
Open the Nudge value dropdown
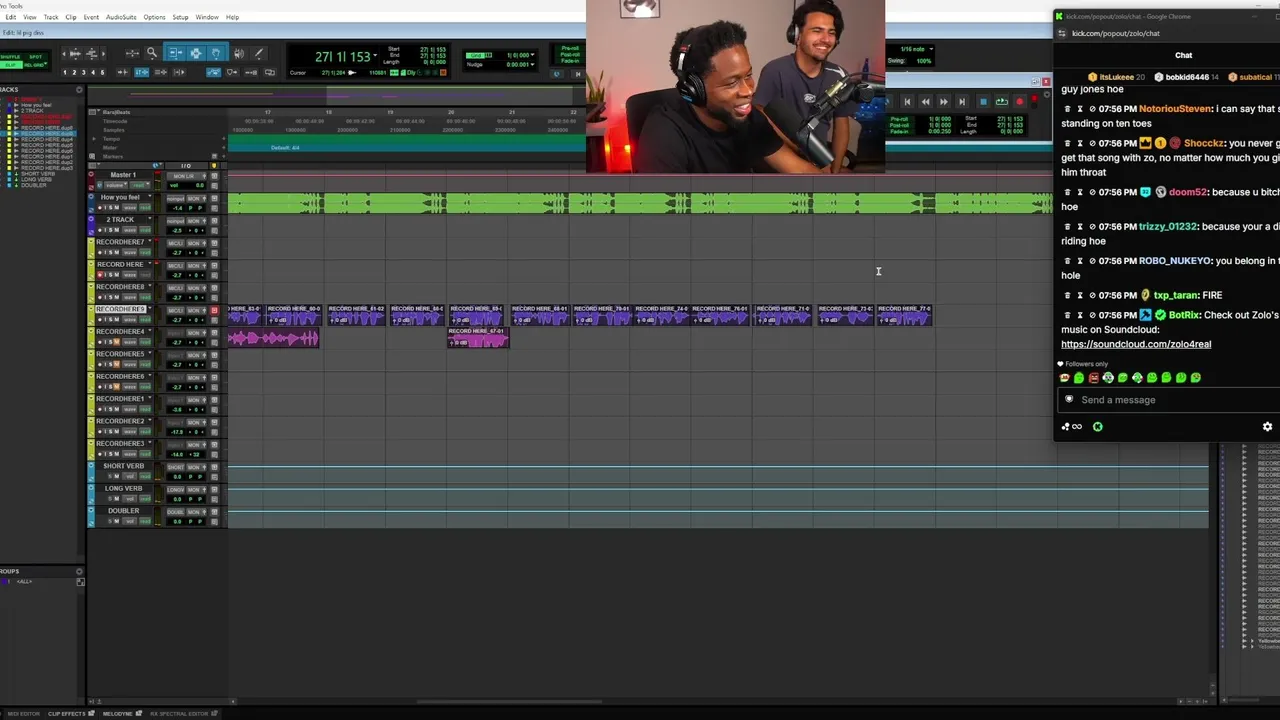tap(532, 65)
